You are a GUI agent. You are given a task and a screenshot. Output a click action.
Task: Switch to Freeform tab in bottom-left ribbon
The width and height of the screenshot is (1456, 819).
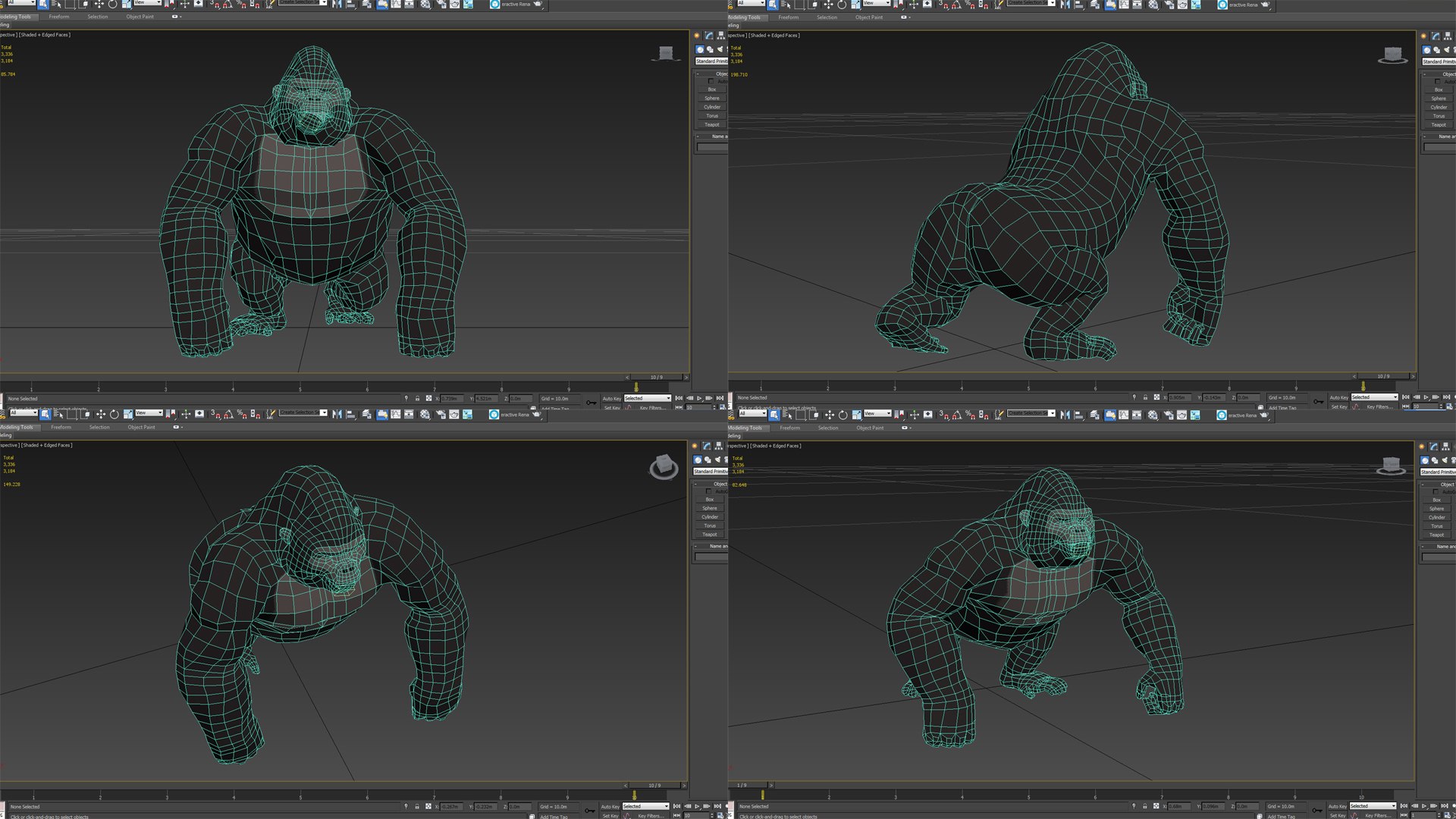[61, 427]
